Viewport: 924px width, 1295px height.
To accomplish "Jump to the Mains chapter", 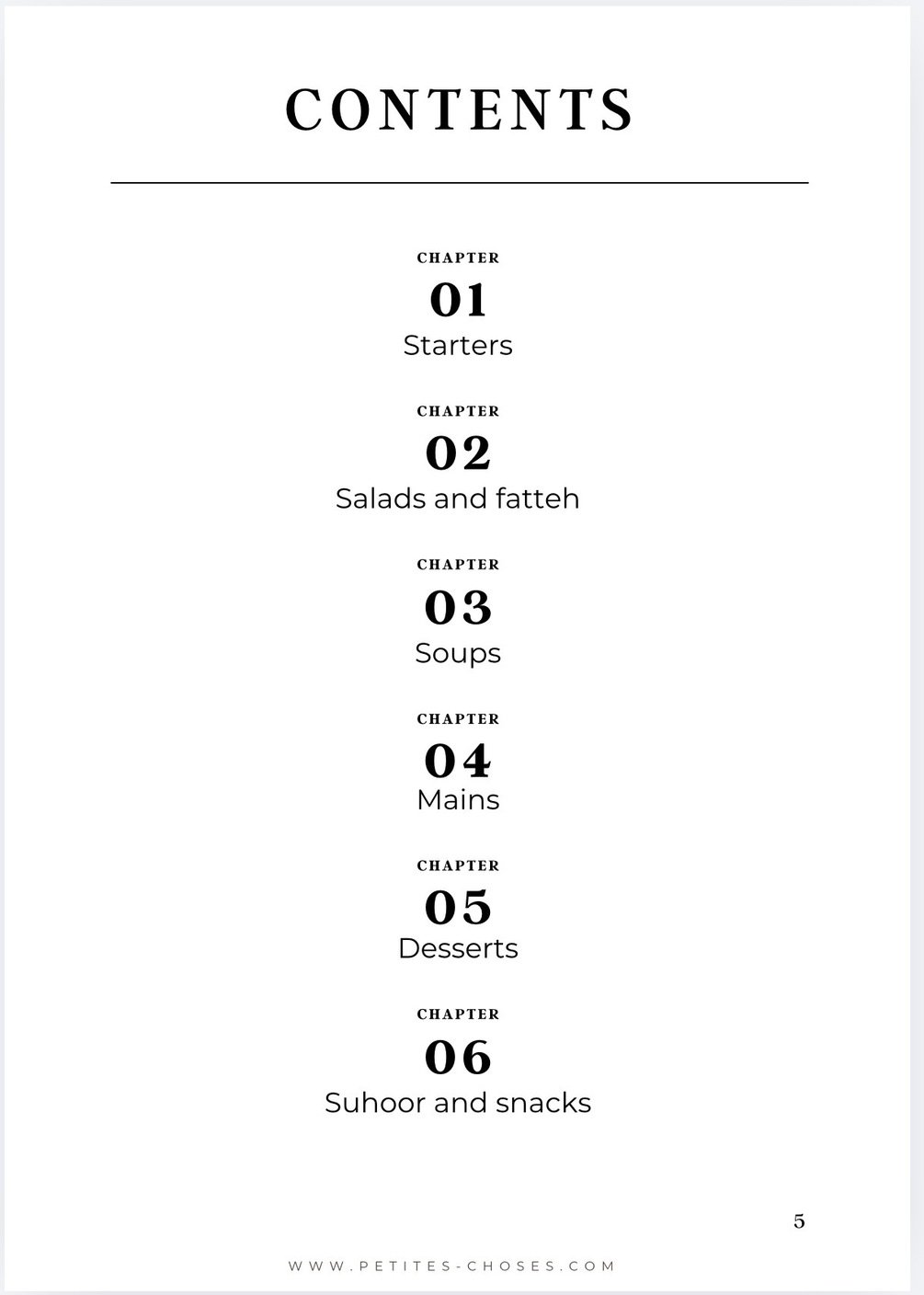I will (458, 800).
